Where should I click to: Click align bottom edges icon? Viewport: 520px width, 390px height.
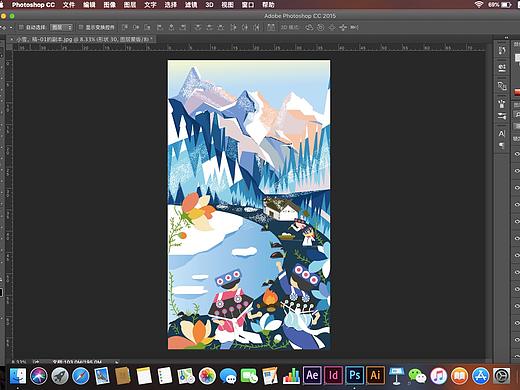148,27
